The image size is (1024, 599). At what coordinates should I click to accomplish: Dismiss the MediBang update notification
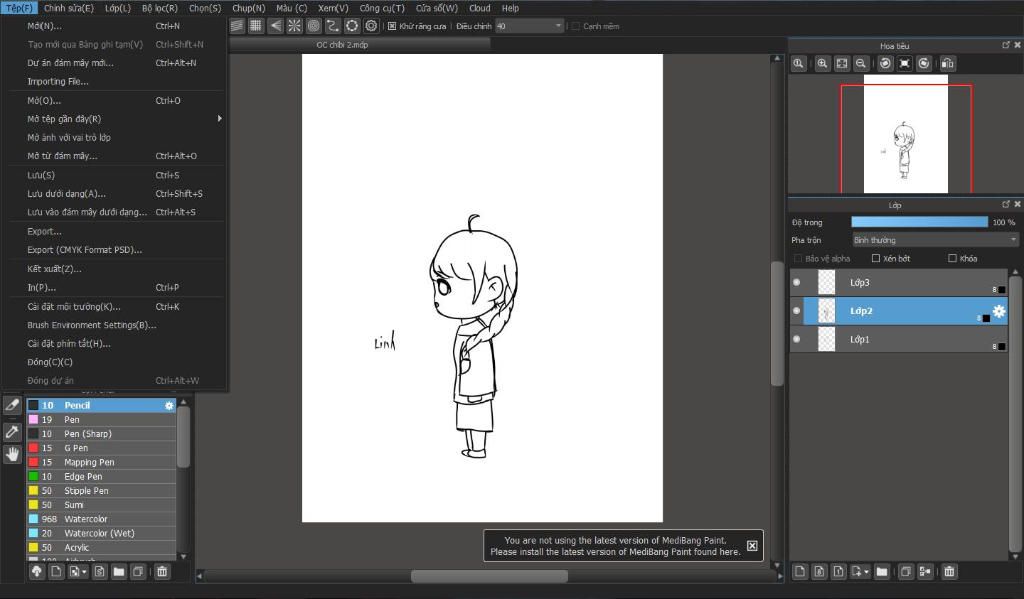752,545
